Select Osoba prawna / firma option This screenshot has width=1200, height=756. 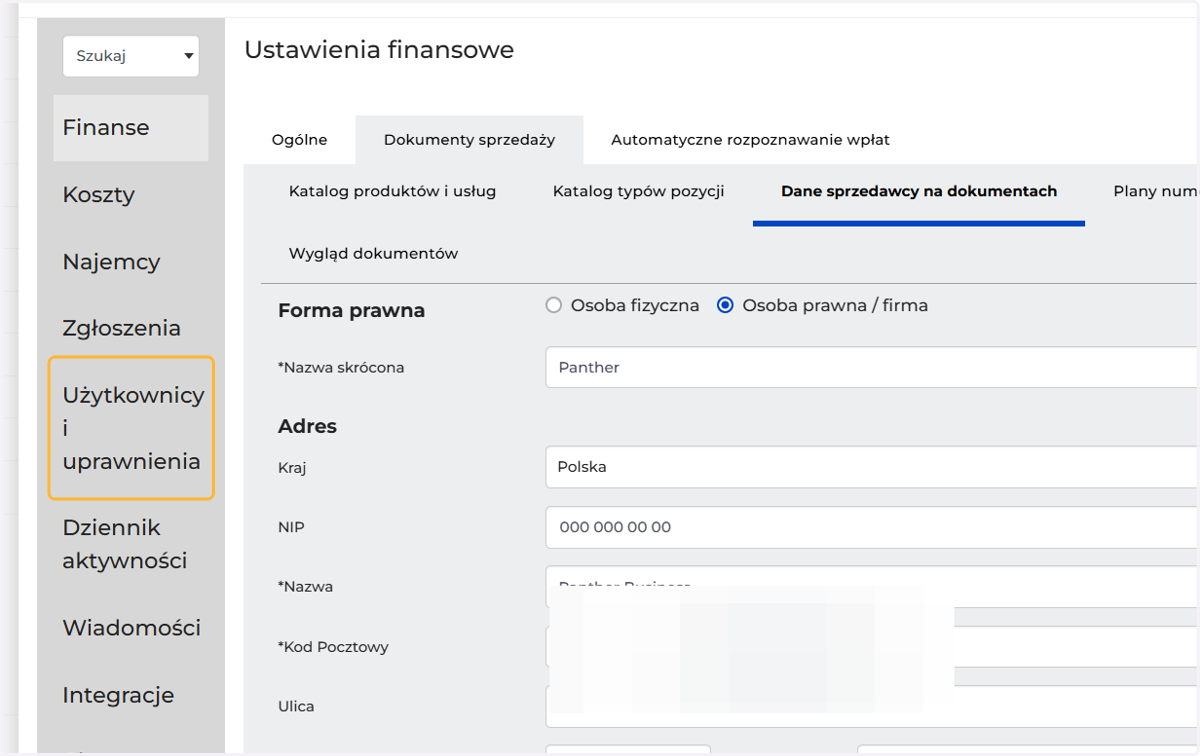click(x=726, y=306)
